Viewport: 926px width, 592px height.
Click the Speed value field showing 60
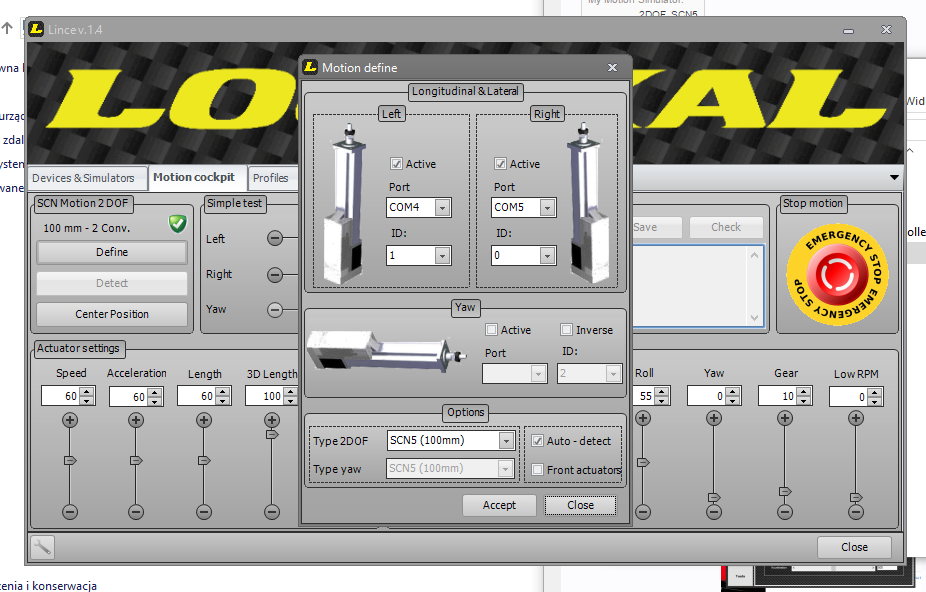60,396
